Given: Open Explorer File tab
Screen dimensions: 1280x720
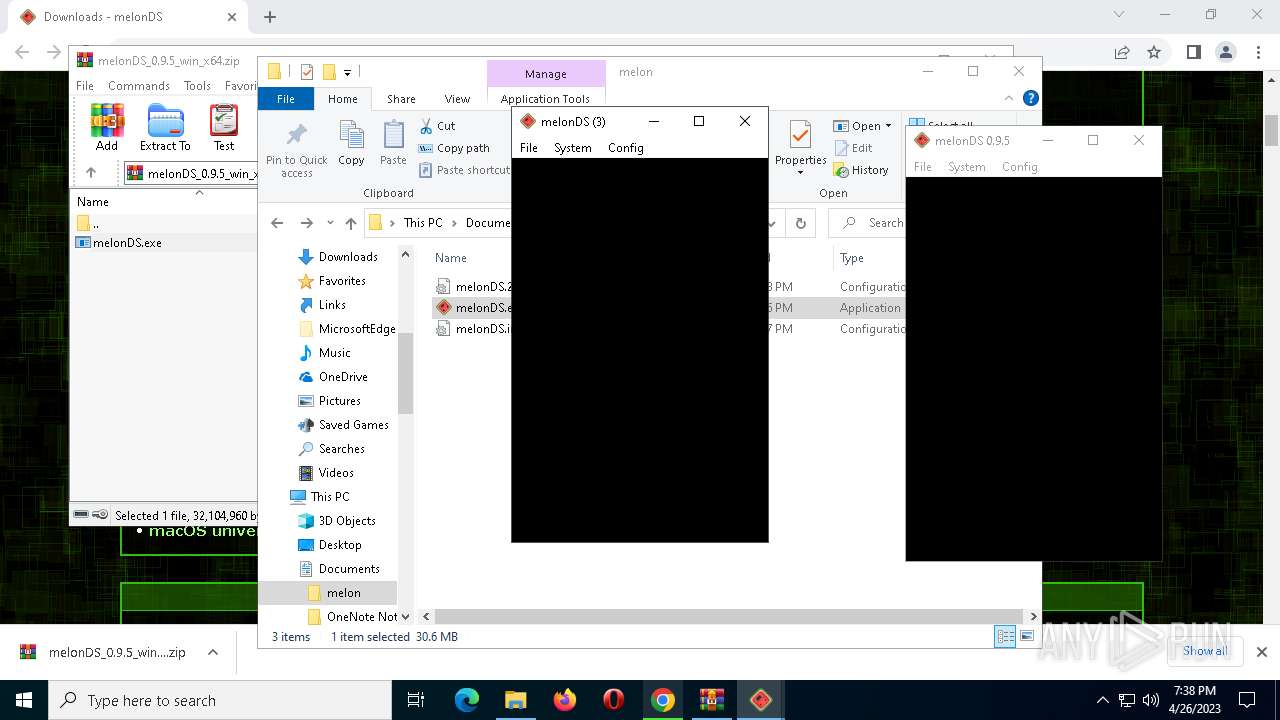Looking at the screenshot, I should tap(286, 99).
